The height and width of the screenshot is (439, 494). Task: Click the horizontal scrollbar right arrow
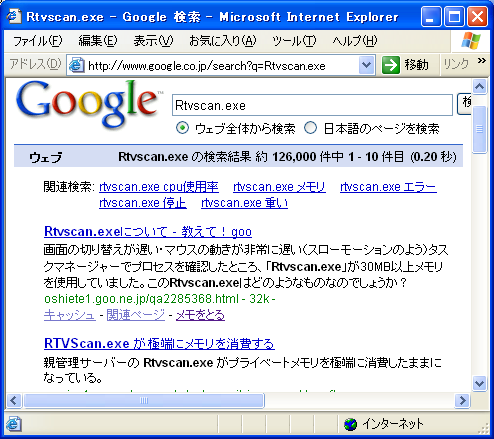(462, 400)
